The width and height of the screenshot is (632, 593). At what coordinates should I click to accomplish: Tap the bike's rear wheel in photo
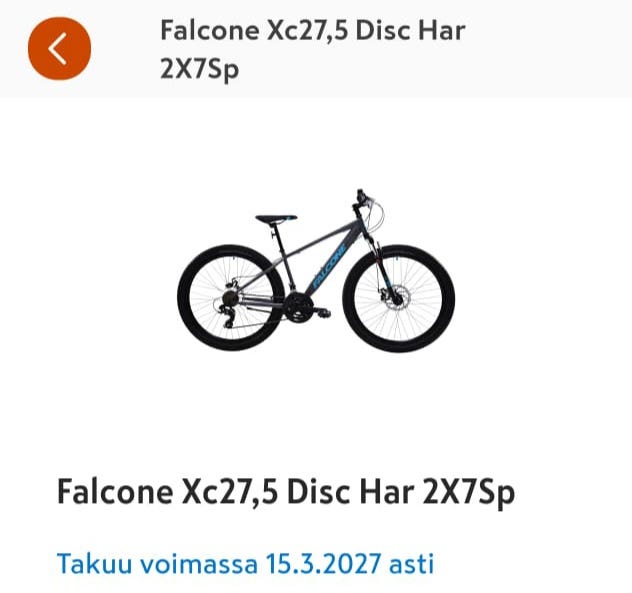coord(231,297)
